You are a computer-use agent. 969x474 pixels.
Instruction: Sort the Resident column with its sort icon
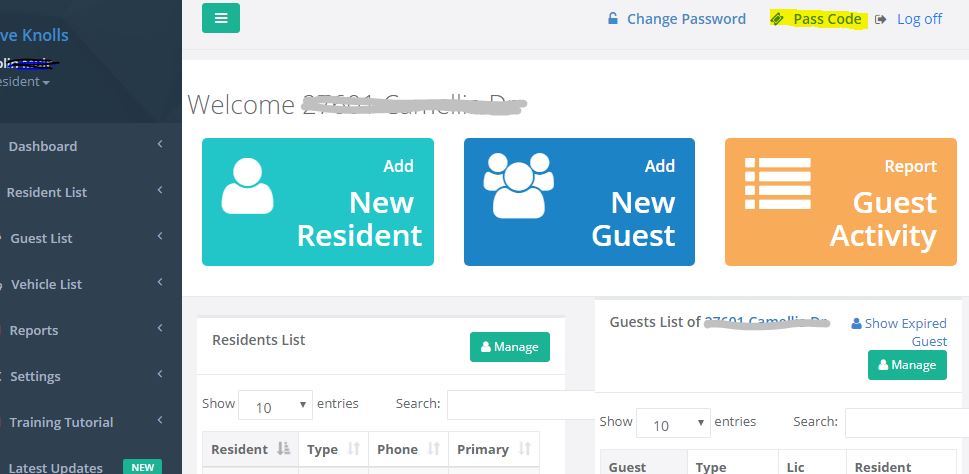click(x=283, y=450)
